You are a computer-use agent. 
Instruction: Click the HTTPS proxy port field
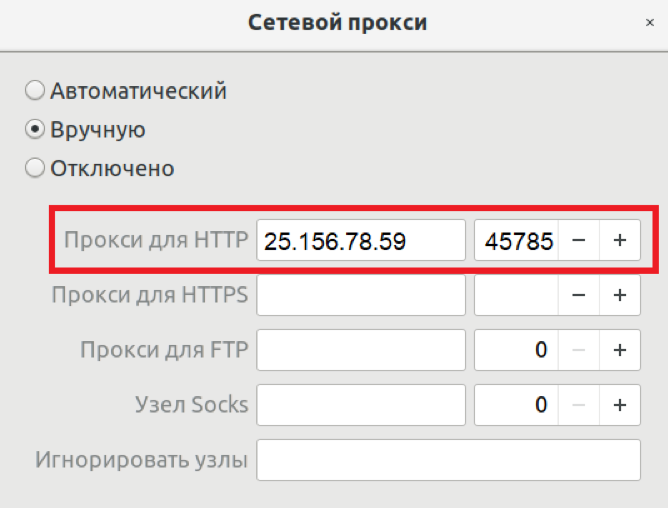tap(516, 295)
